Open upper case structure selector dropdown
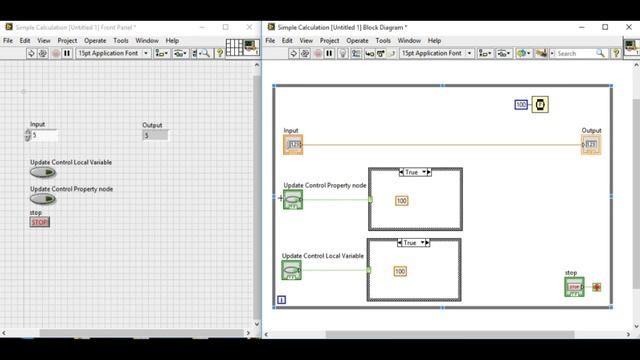Image resolution: width=640 pixels, height=360 pixels. [424, 172]
